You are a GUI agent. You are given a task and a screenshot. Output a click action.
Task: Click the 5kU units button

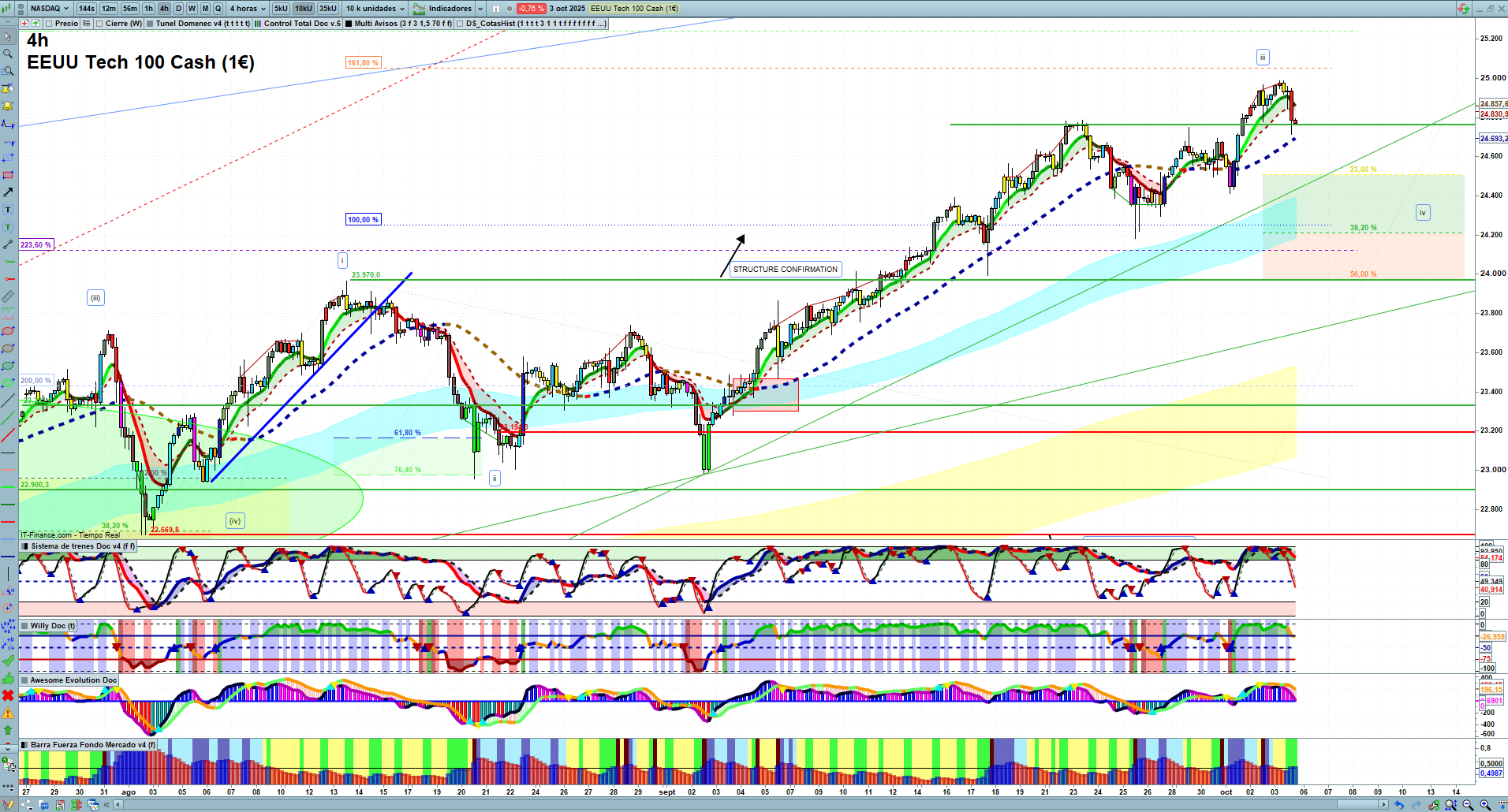tap(281, 9)
